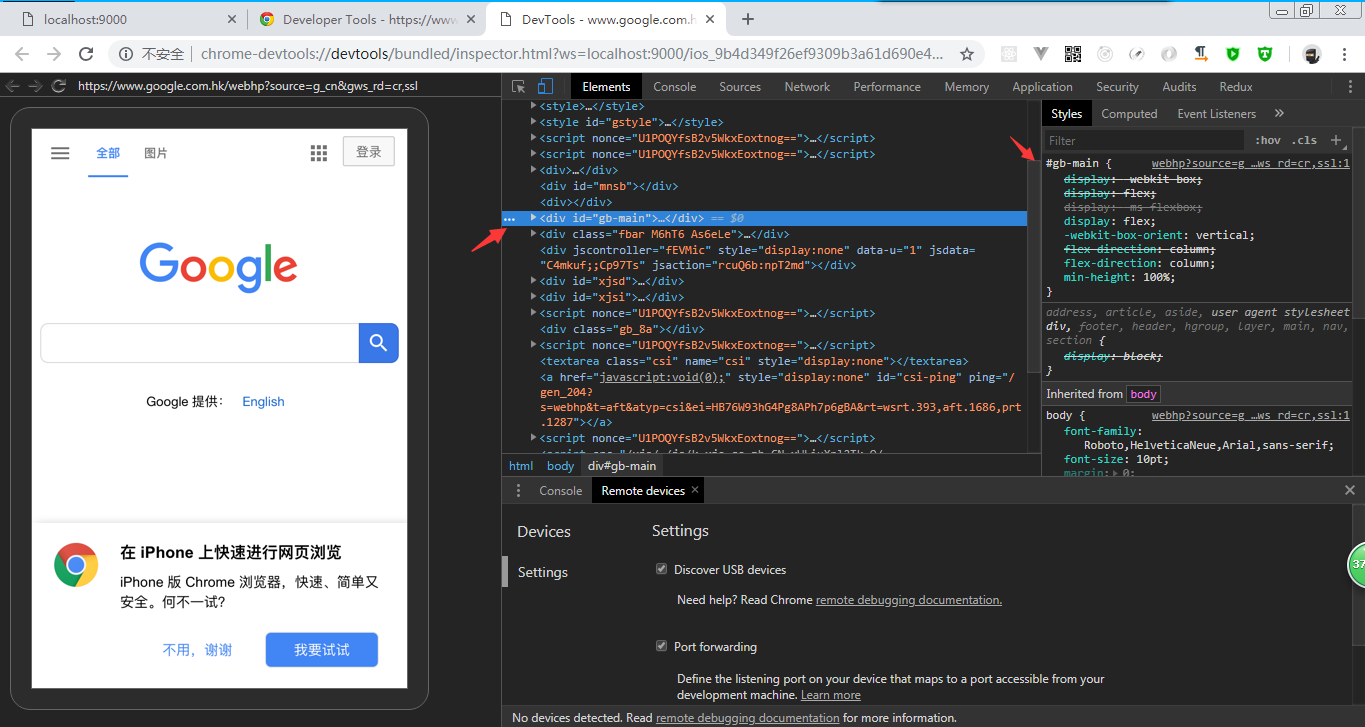Show more Styles sidebar tabs
1365x727 pixels.
(x=1279, y=113)
